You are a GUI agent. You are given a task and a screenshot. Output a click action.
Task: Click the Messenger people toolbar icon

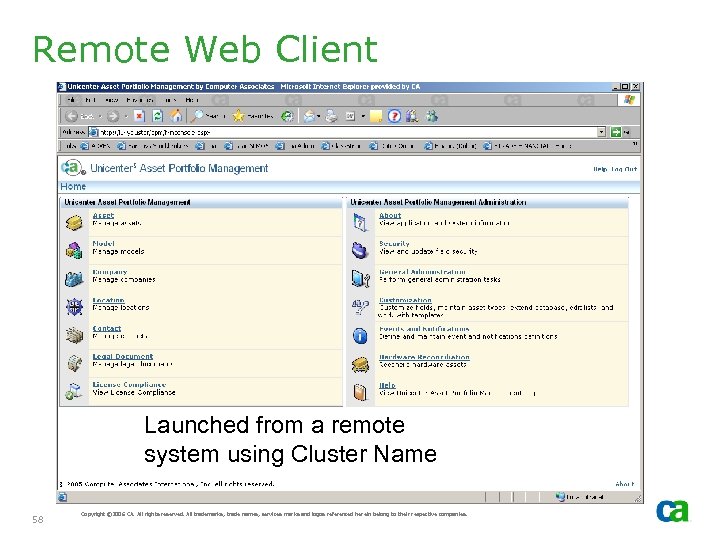point(432,116)
